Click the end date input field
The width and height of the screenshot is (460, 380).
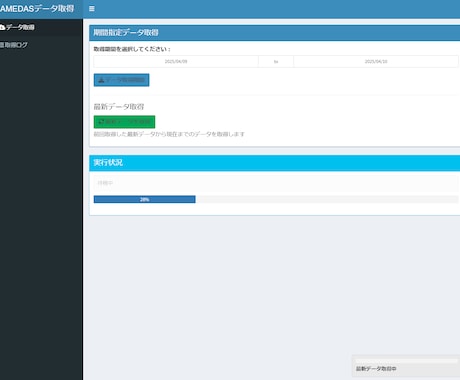click(x=376, y=62)
